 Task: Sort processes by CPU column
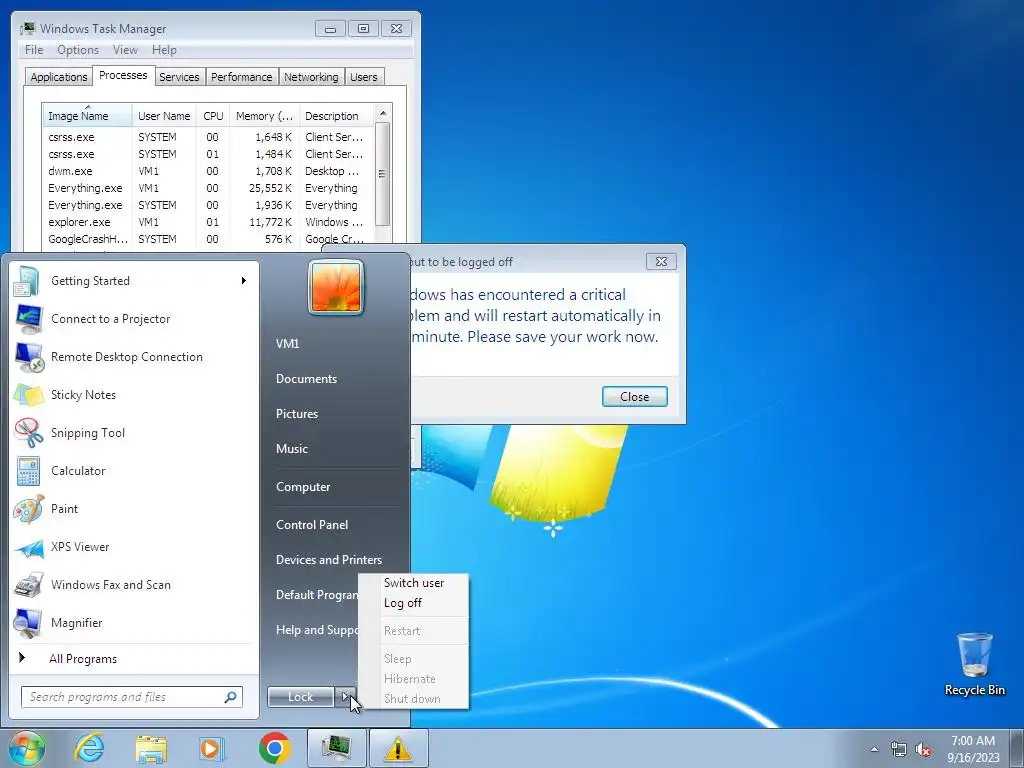click(213, 116)
